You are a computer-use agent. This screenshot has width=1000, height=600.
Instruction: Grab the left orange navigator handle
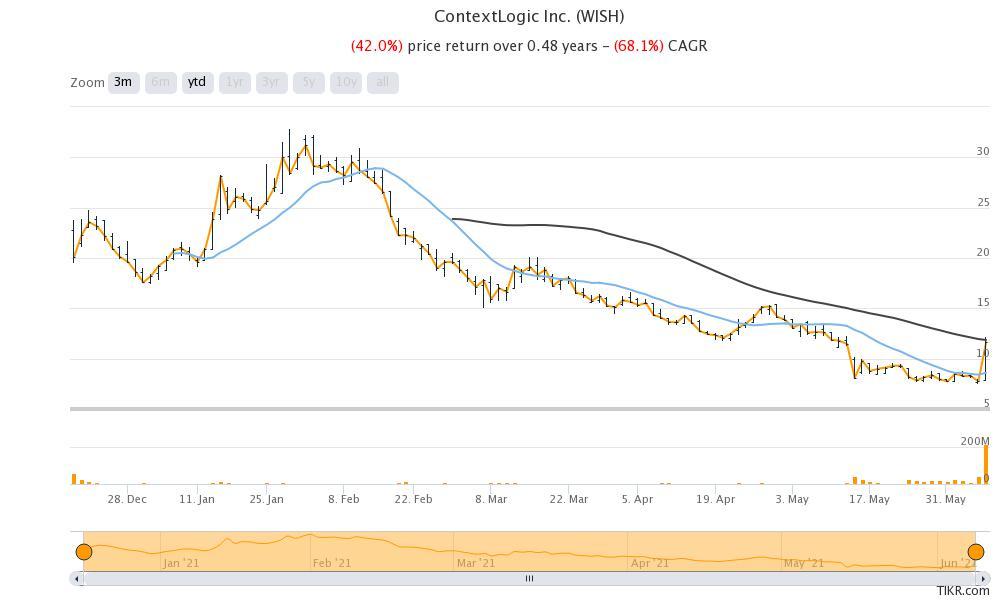84,552
